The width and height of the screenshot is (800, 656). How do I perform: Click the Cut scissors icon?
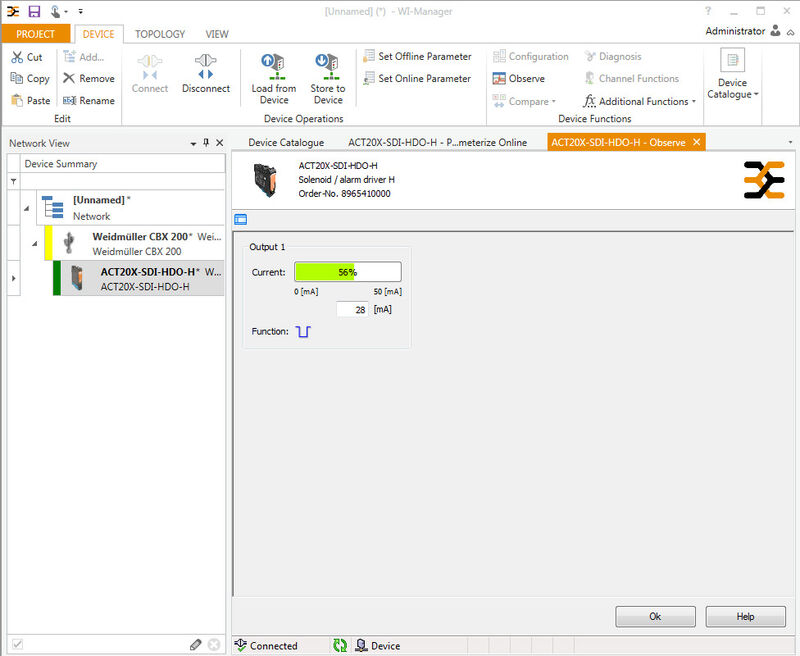click(x=17, y=57)
